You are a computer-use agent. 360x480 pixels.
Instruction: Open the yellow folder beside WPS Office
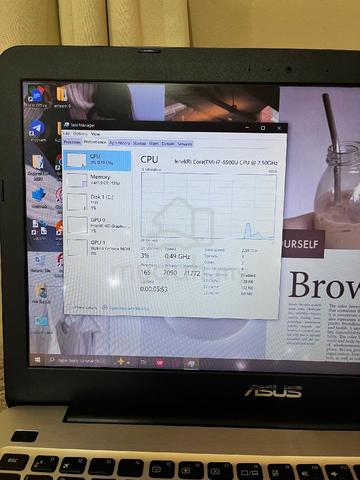[62, 97]
